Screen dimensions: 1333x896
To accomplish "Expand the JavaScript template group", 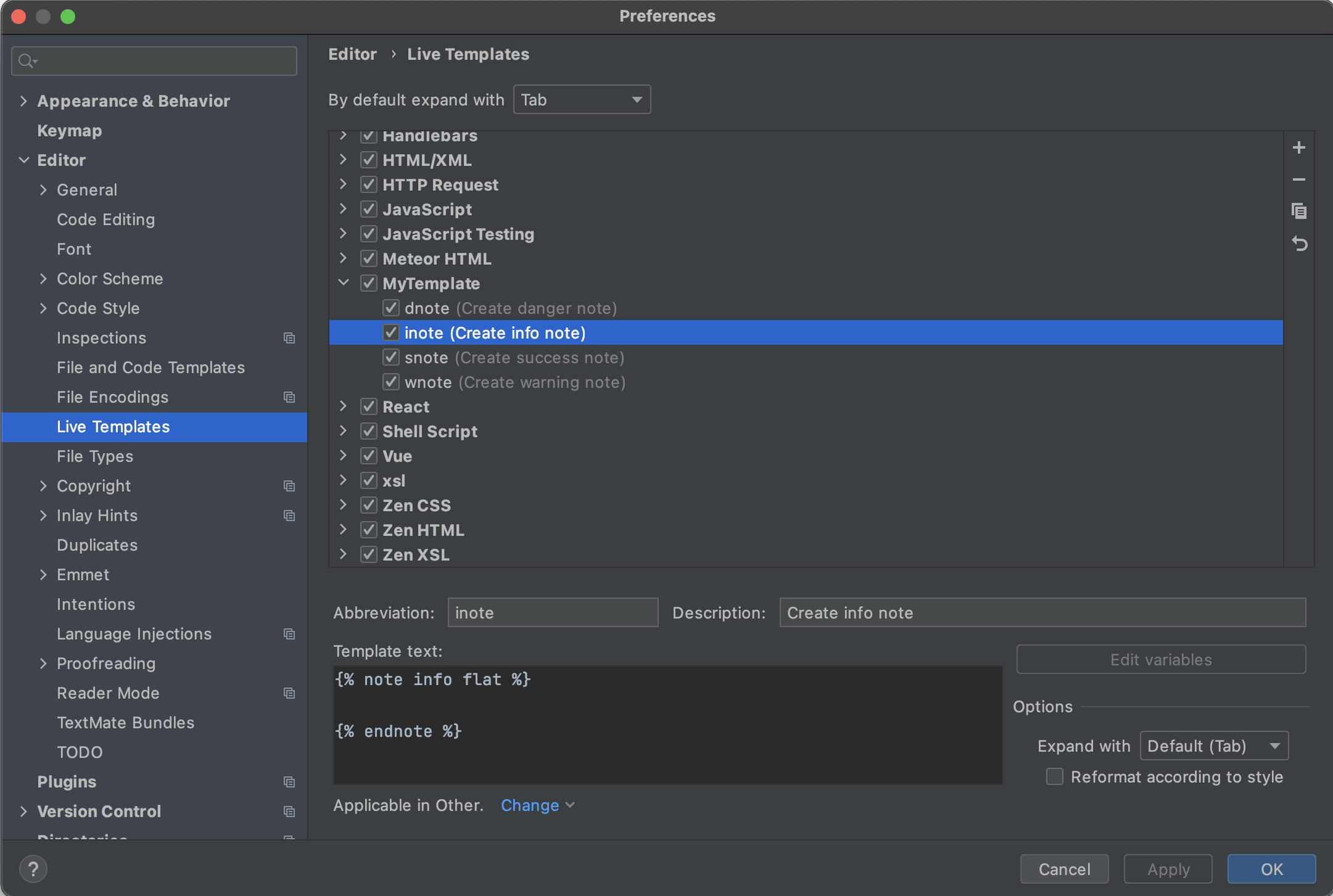I will [x=348, y=209].
